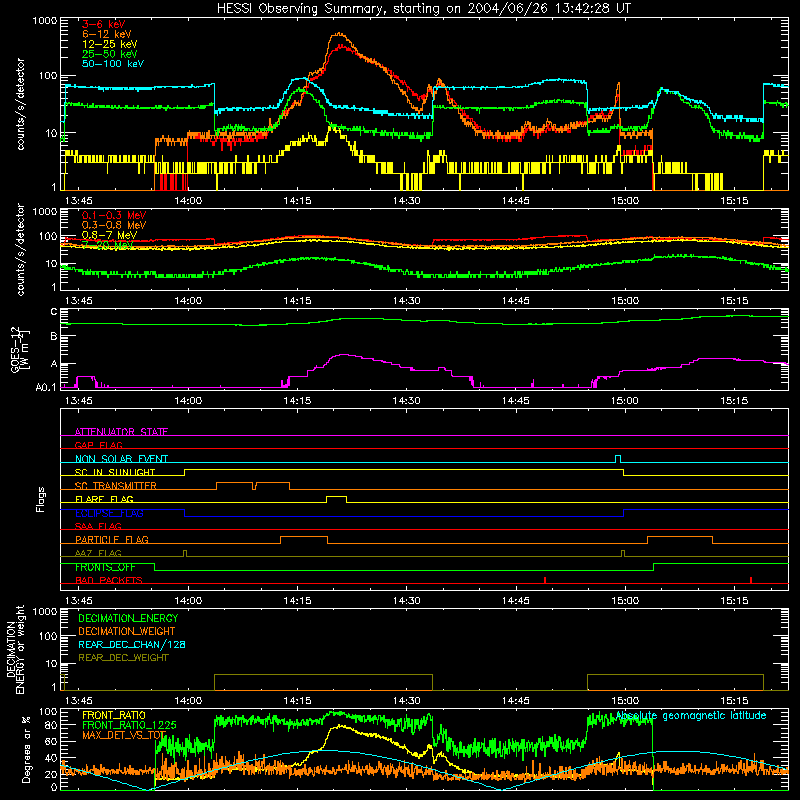Pick the NON_SOLAR_EVENT flag label
800x800 pixels.
click(x=121, y=459)
